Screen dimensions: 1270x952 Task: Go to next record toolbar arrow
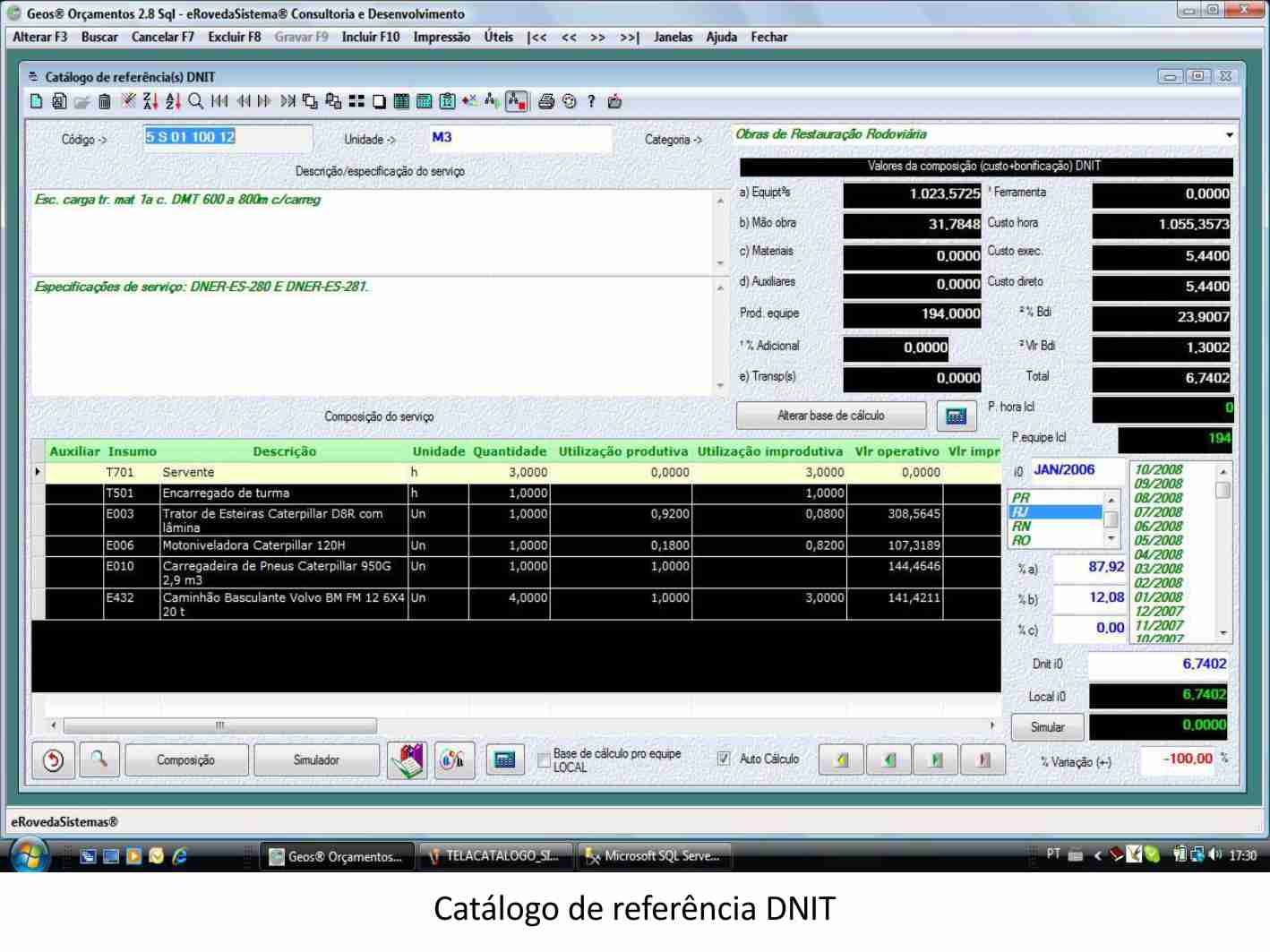tap(264, 101)
